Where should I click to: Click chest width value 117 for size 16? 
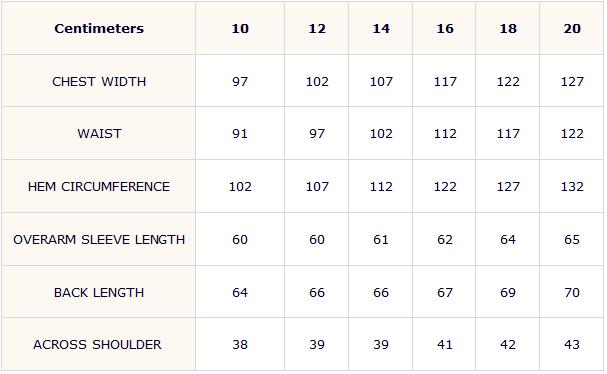pos(444,82)
